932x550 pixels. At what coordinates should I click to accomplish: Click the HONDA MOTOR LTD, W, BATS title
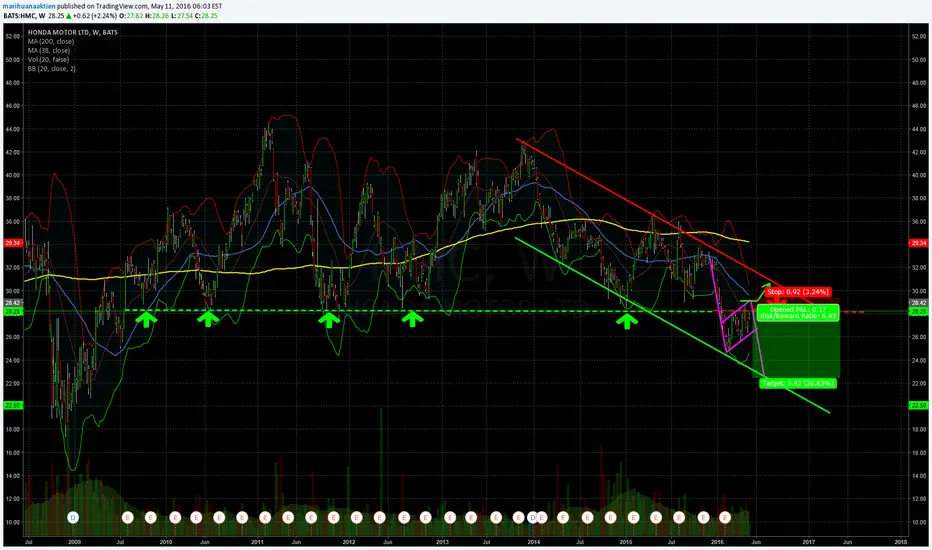73,32
